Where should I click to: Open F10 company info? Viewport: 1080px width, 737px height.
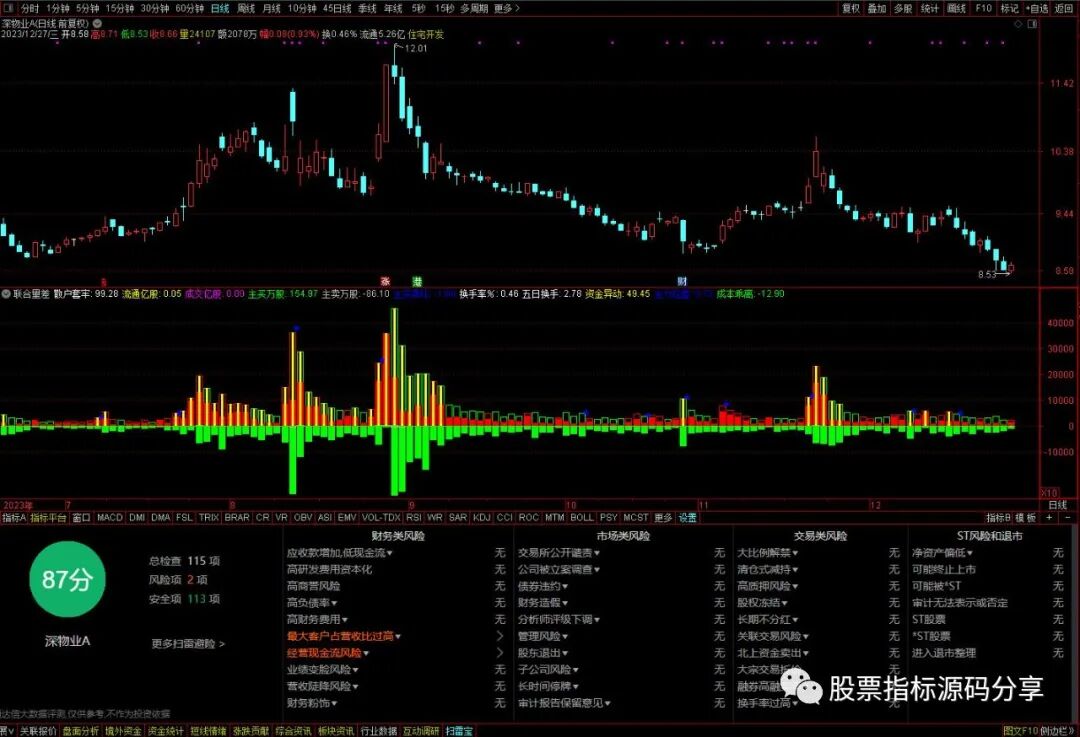pyautogui.click(x=984, y=8)
